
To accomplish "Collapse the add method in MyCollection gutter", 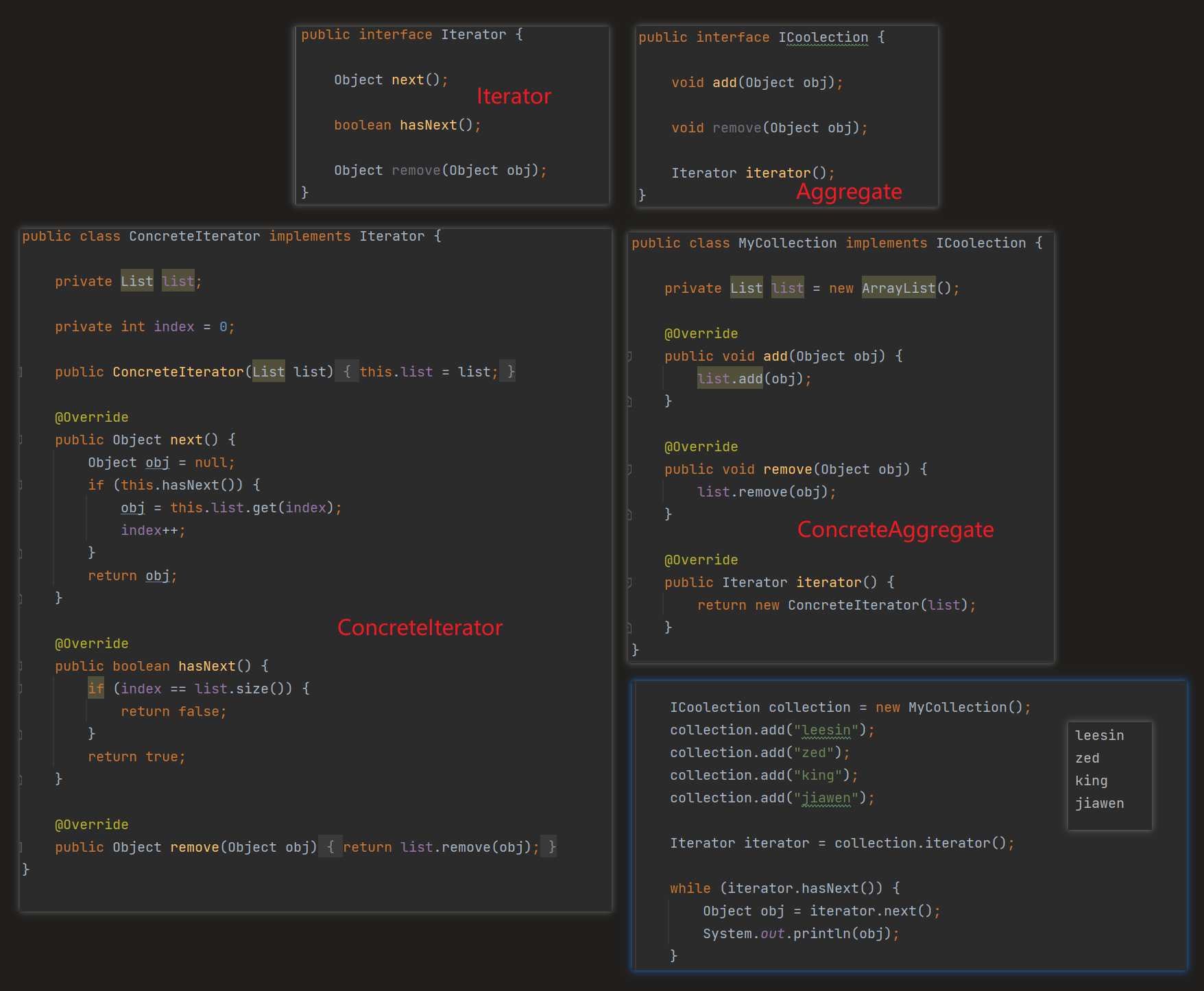I will click(x=629, y=357).
